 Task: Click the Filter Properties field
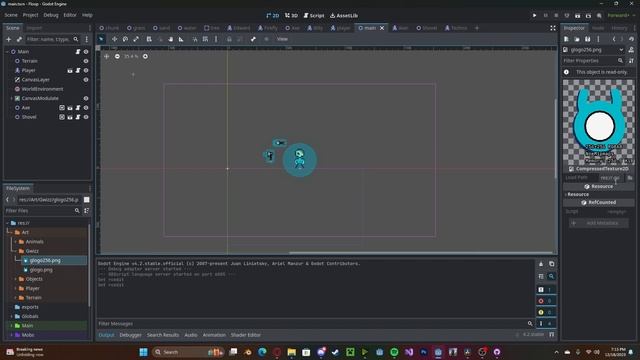(x=593, y=61)
